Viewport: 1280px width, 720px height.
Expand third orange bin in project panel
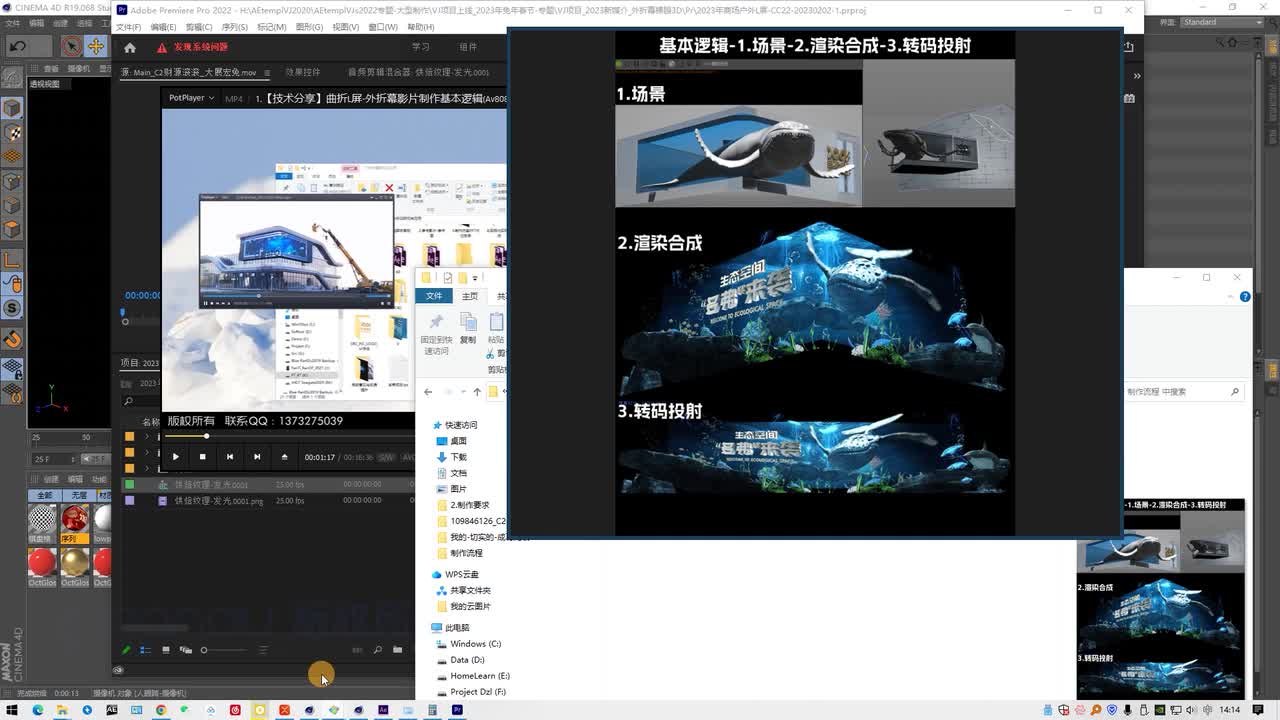click(x=147, y=468)
